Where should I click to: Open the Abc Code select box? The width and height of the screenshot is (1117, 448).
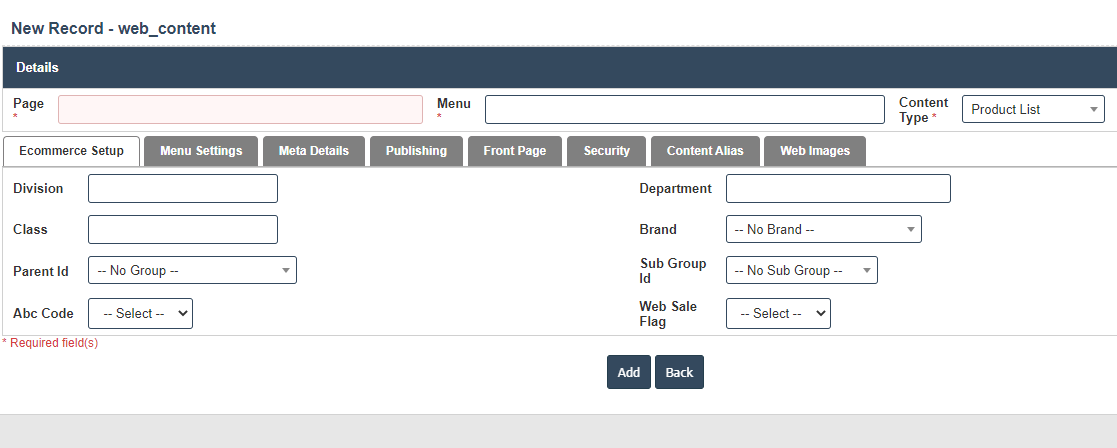point(140,314)
